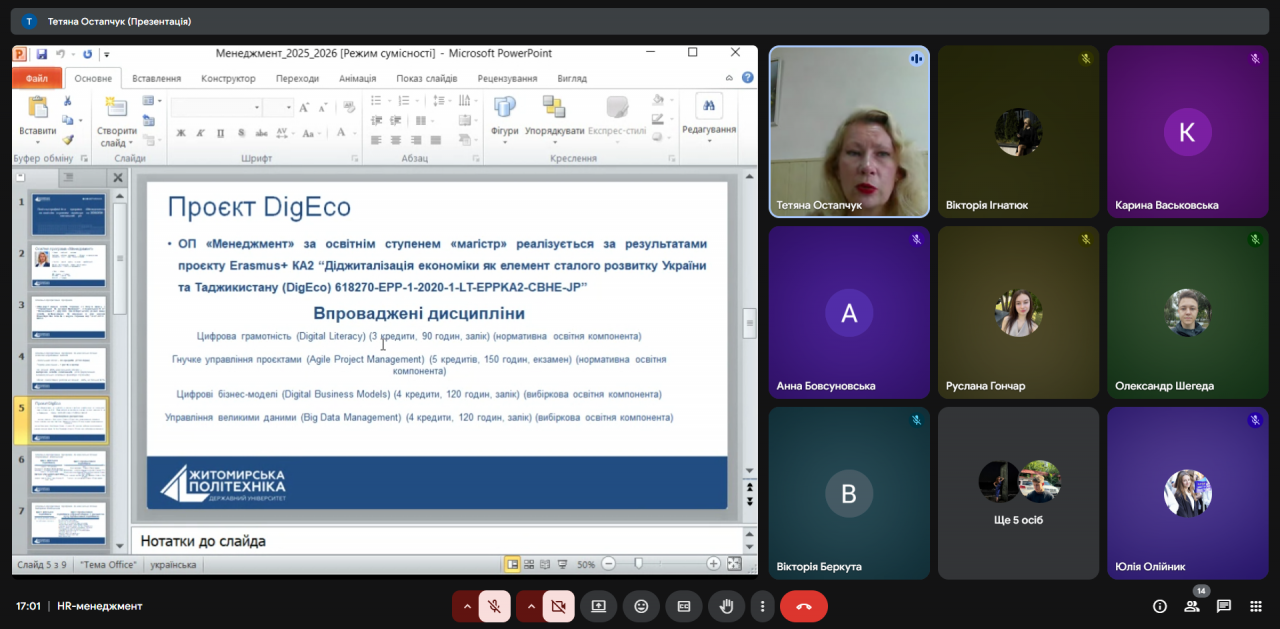The width and height of the screenshot is (1280, 629).
Task: Open more options three-dot menu
Action: pyautogui.click(x=763, y=606)
